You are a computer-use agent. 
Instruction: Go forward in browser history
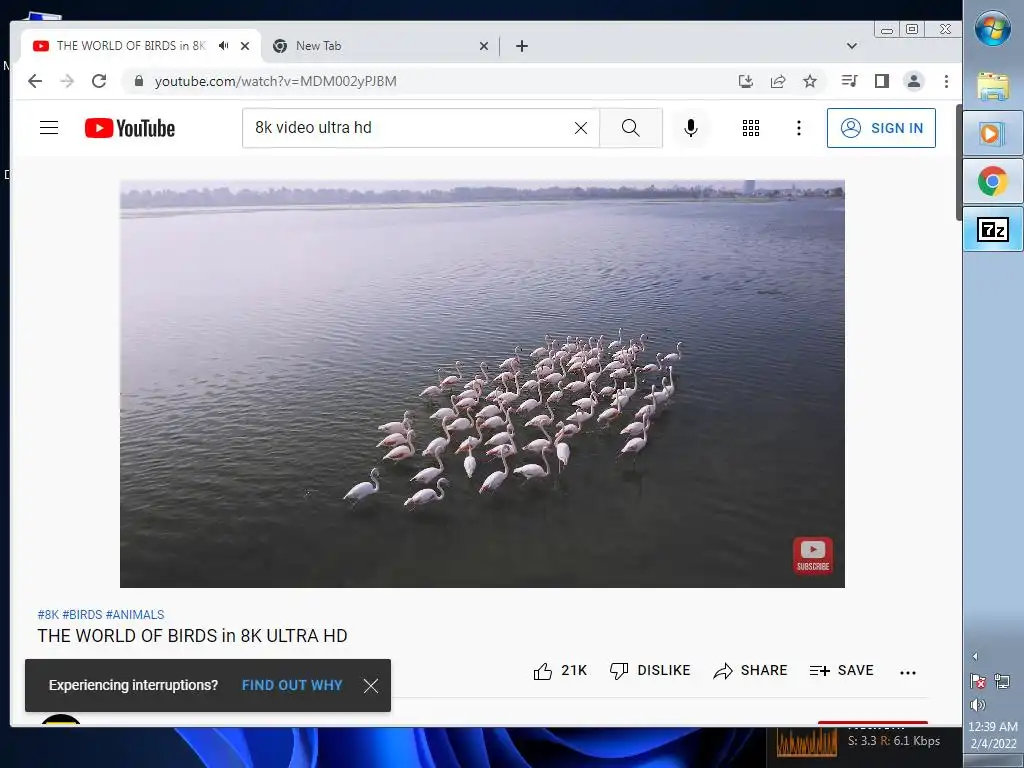(x=67, y=81)
